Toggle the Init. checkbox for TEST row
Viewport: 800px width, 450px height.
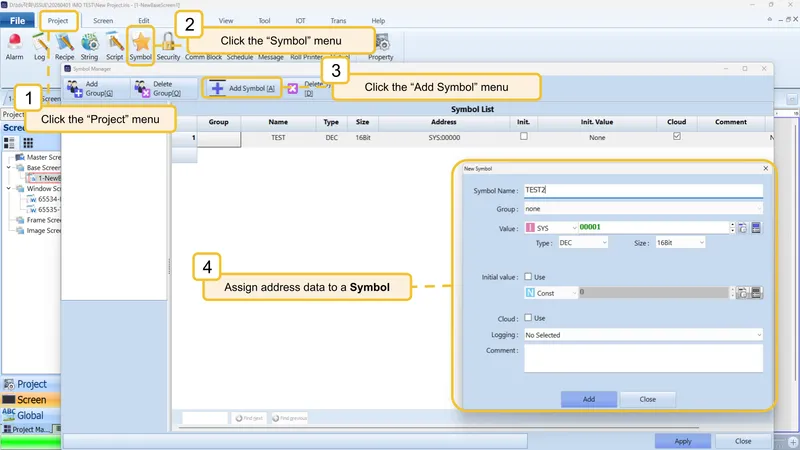point(523,137)
